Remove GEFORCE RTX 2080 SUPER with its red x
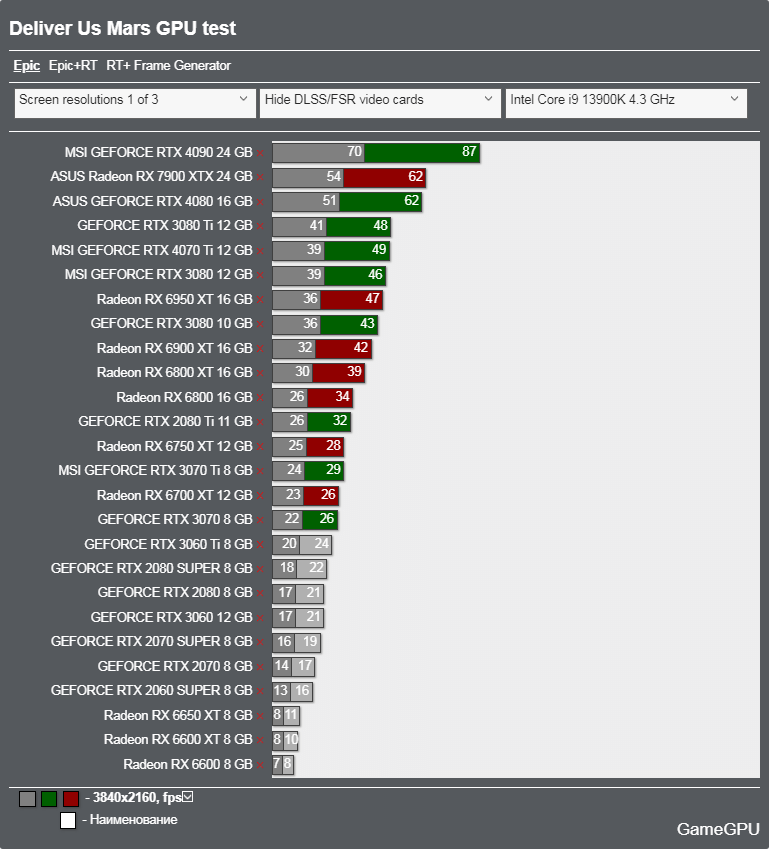The height and width of the screenshot is (849, 769). (x=260, y=570)
